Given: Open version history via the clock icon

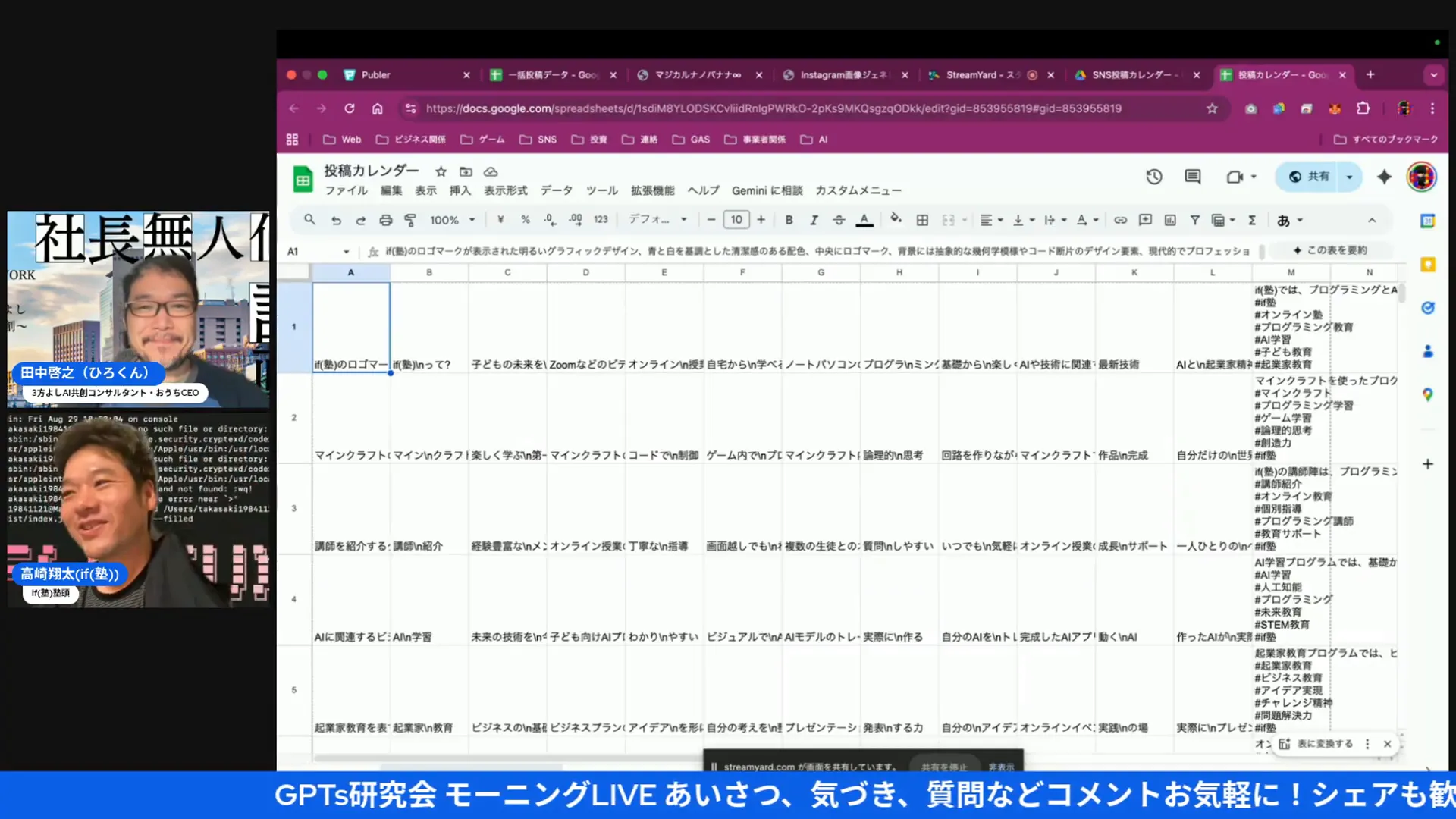Looking at the screenshot, I should pos(1153,176).
